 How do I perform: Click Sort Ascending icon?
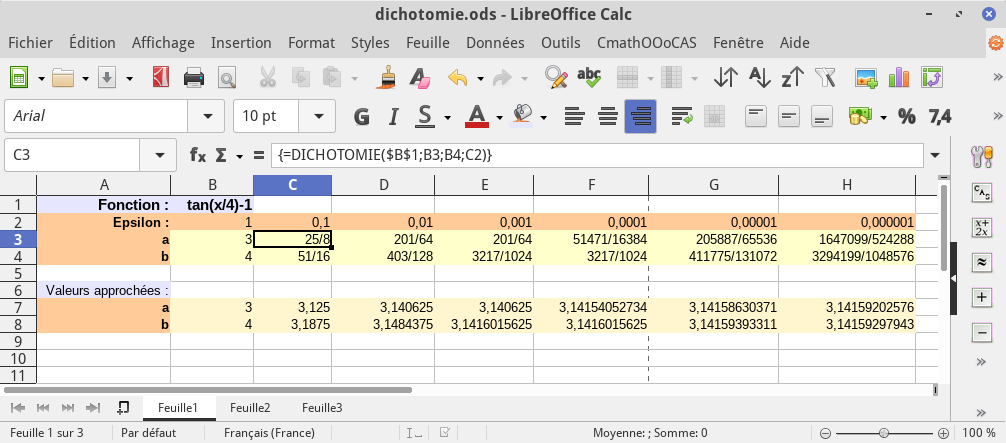tap(760, 78)
